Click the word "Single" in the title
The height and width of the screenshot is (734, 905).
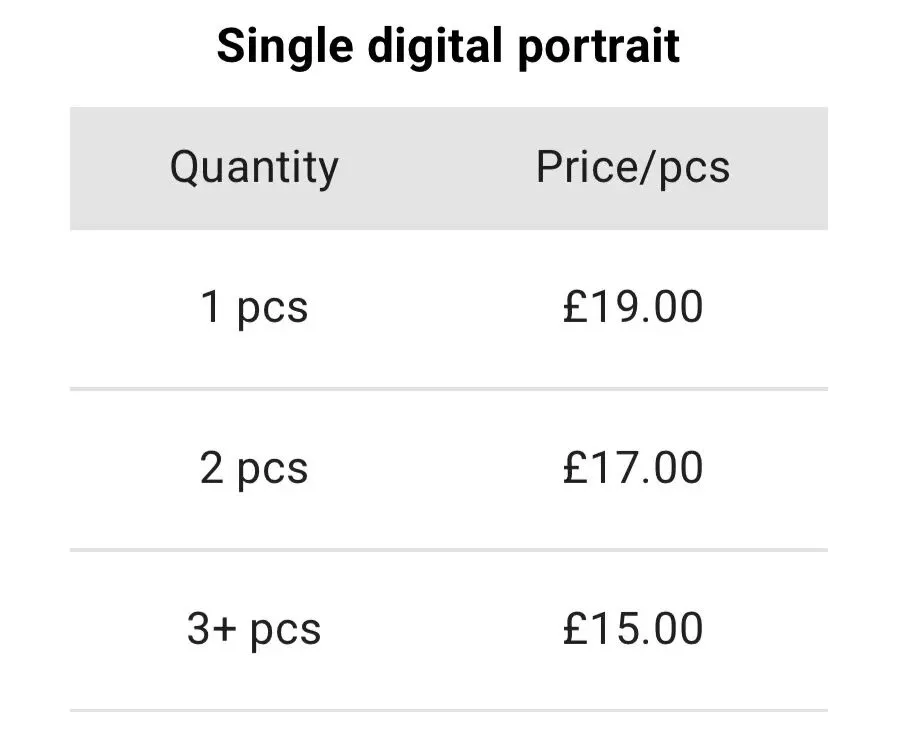285,47
